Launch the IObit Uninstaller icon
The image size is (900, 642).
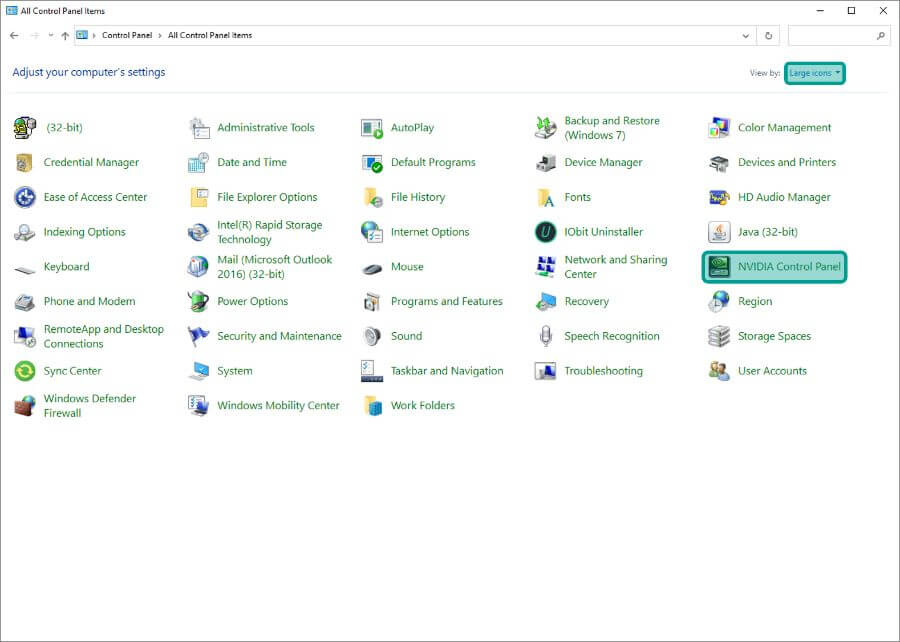pos(545,232)
